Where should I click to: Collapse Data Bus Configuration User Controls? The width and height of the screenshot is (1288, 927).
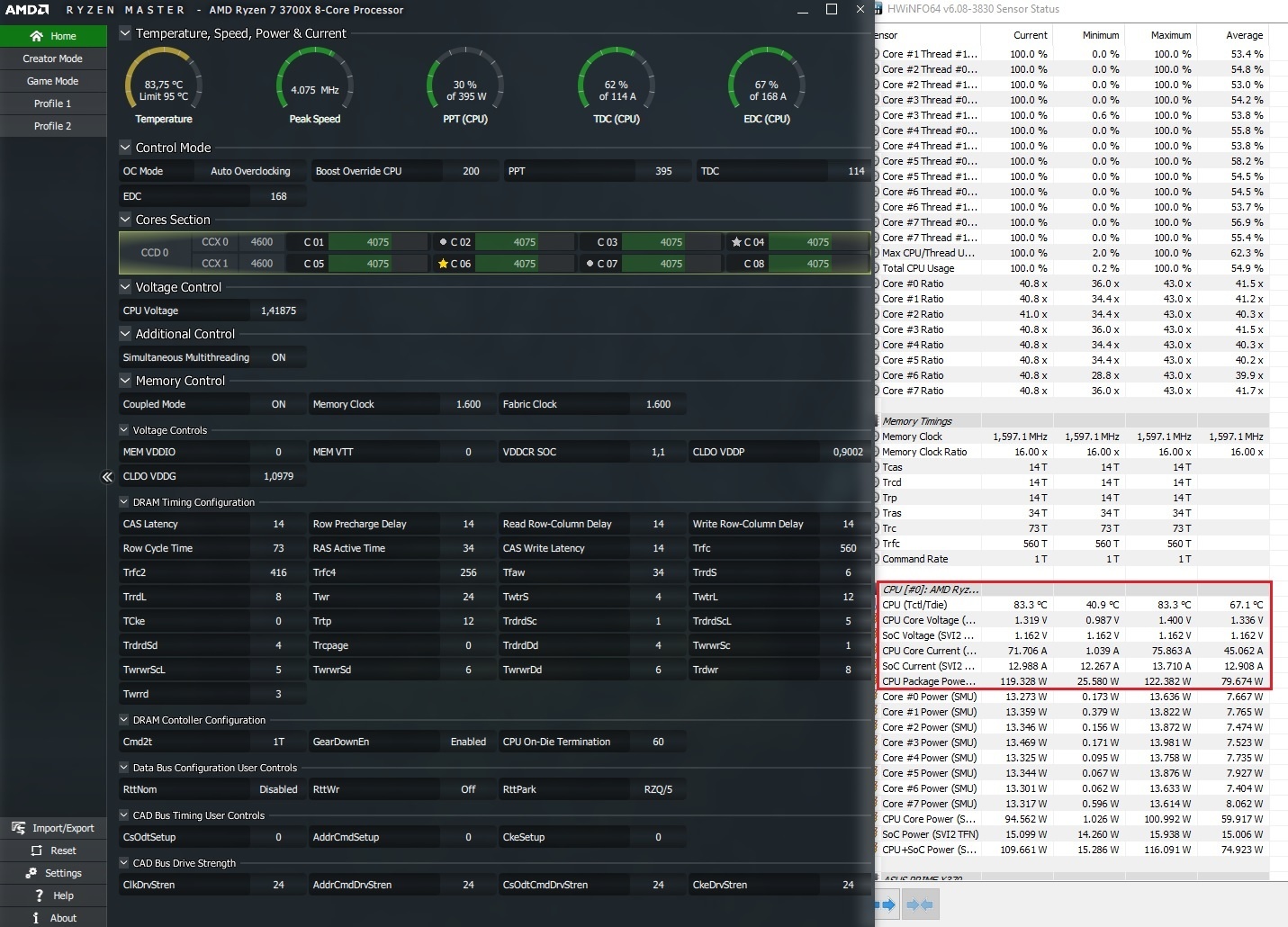[x=124, y=768]
